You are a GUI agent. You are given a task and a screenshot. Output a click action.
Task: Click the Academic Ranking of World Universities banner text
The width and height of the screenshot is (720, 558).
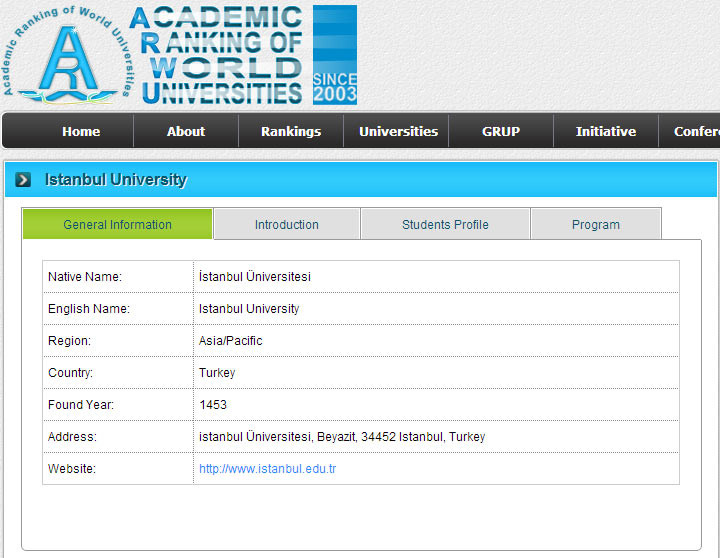216,55
